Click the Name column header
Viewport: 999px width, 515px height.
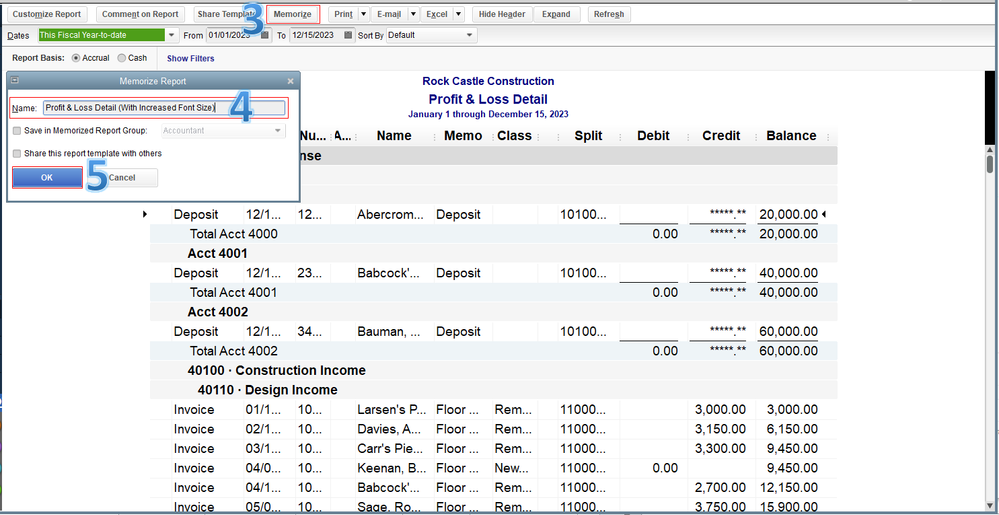(x=394, y=136)
